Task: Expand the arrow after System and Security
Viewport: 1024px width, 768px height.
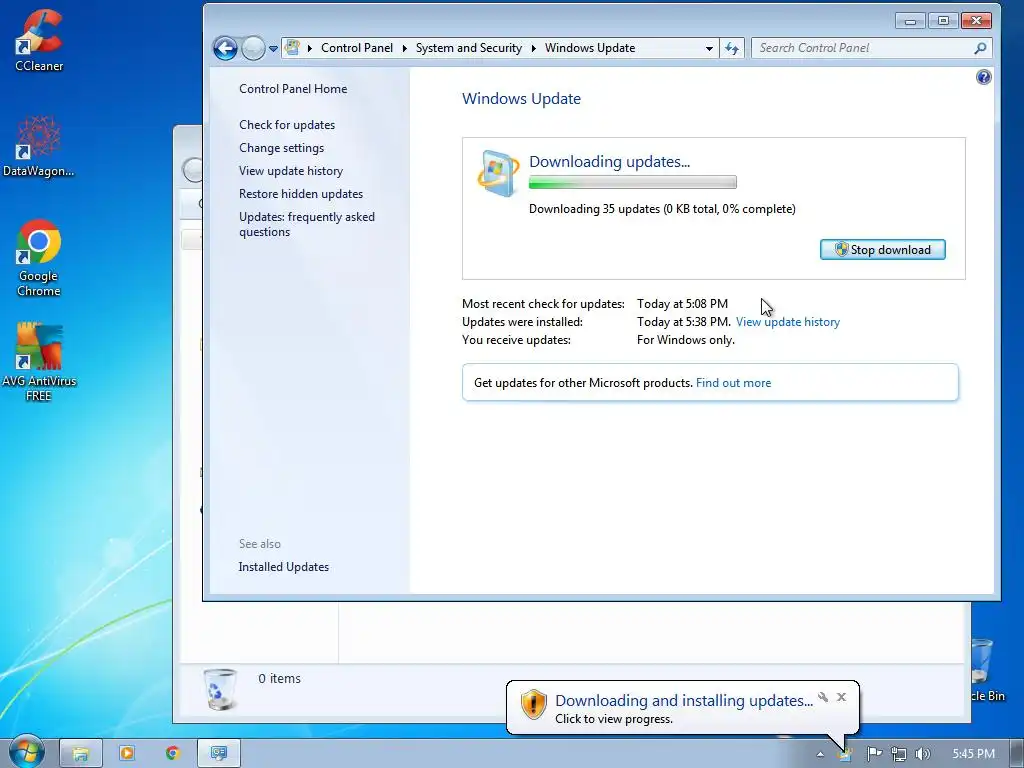Action: (534, 48)
